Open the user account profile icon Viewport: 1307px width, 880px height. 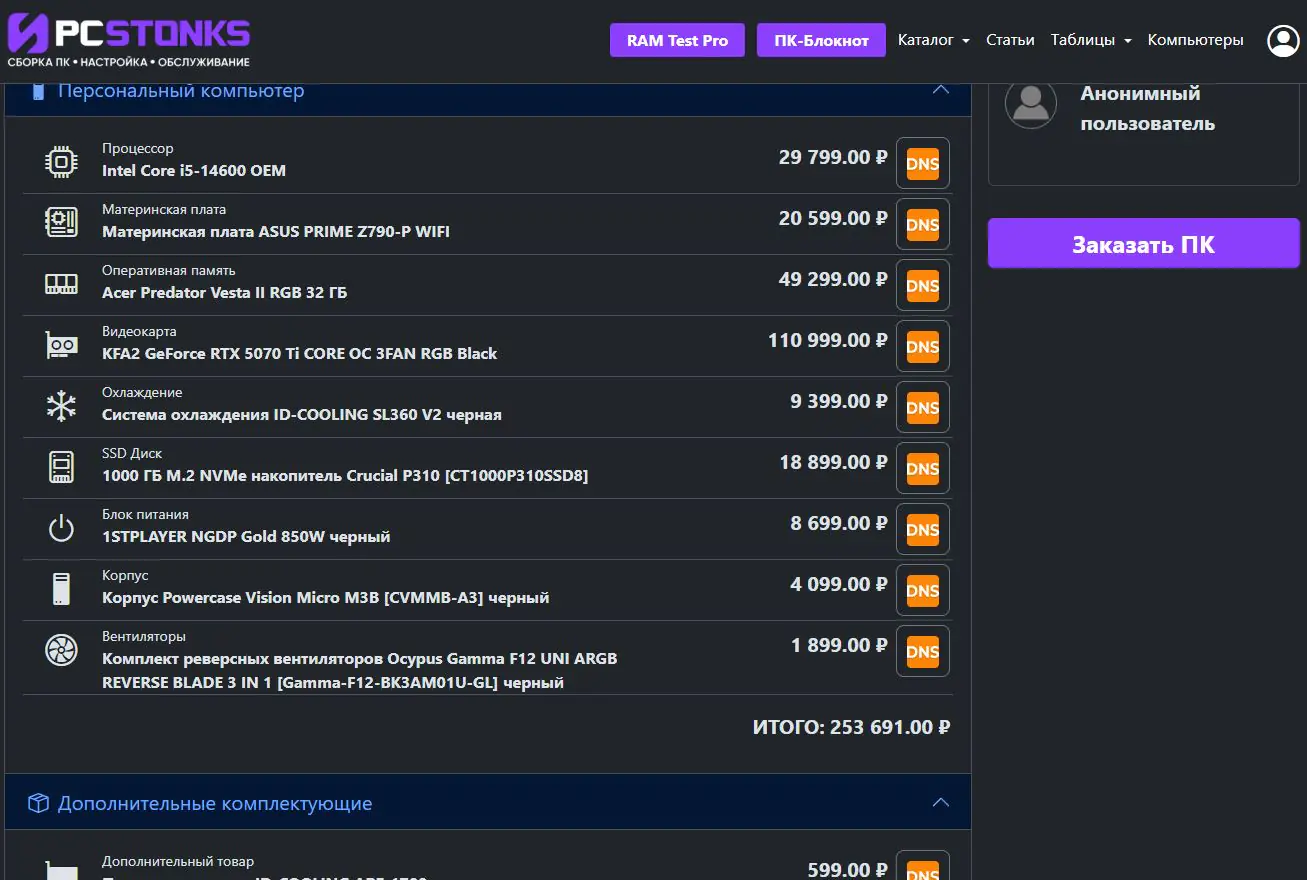point(1283,41)
